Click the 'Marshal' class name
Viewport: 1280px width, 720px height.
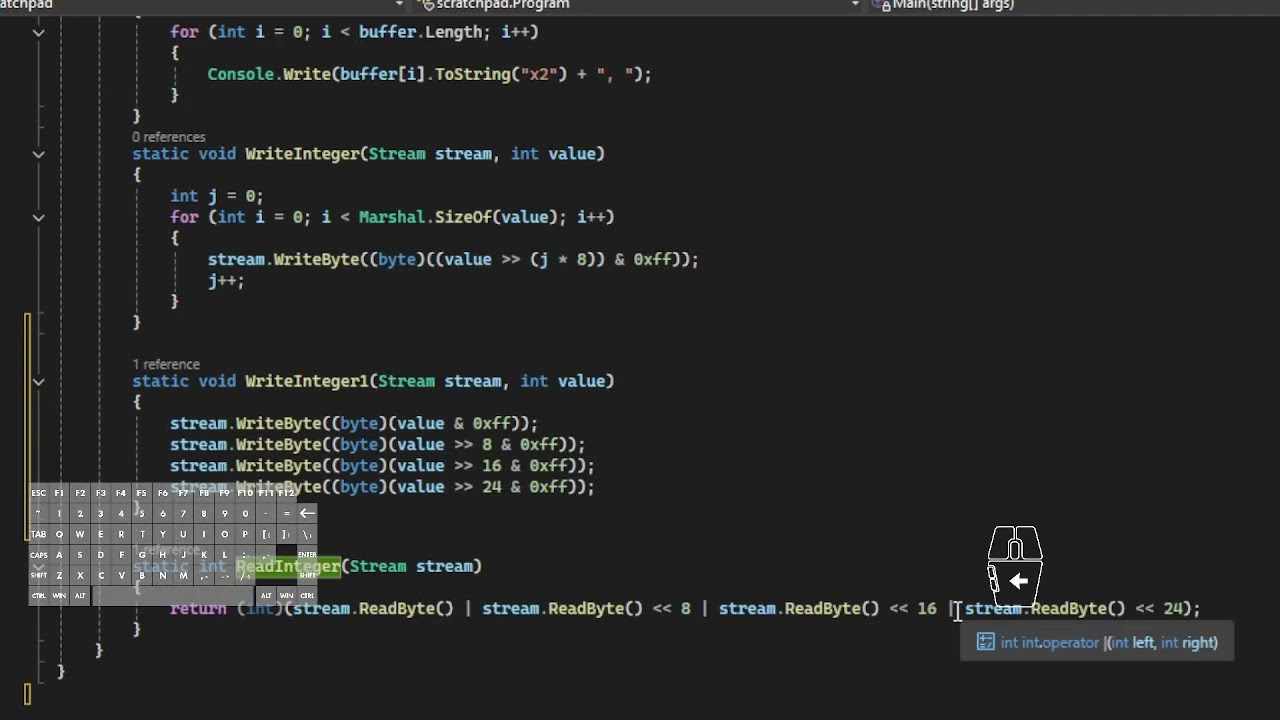392,217
